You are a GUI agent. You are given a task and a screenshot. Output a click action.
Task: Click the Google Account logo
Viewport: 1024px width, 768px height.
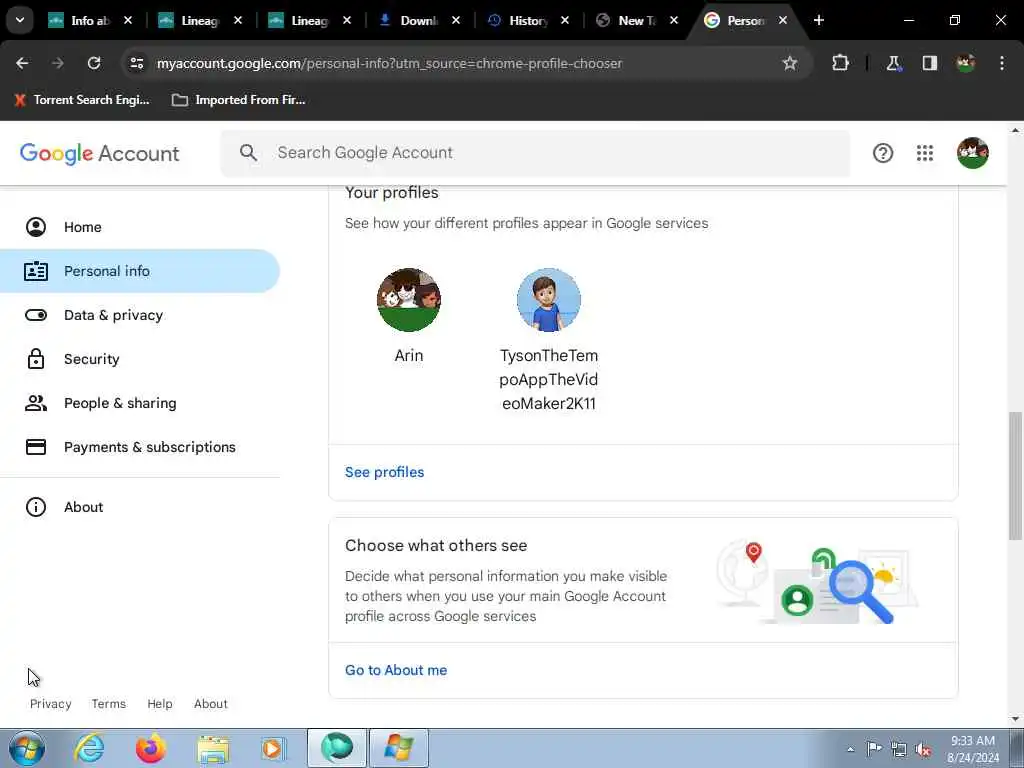point(99,153)
